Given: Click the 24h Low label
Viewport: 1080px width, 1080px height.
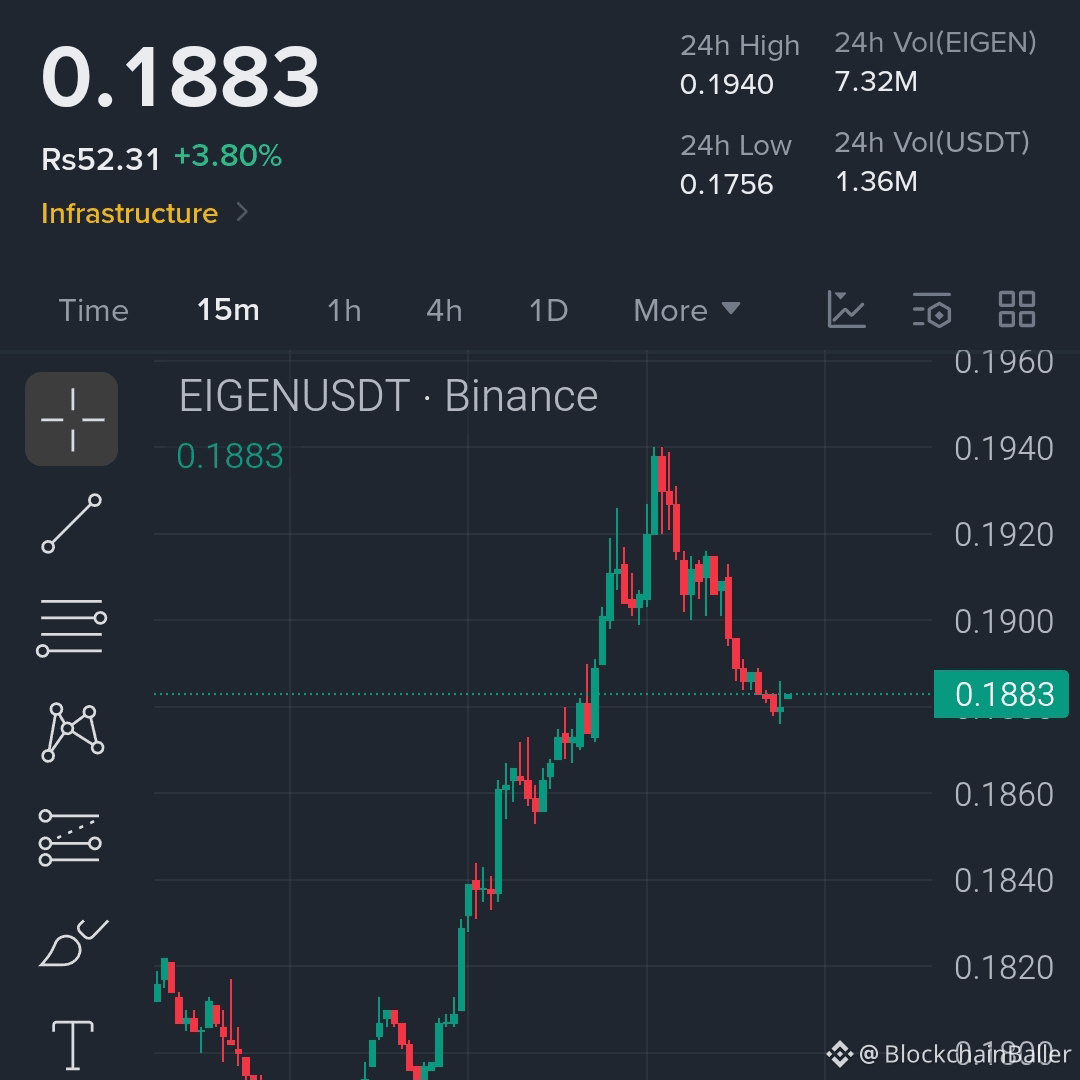Looking at the screenshot, I should [736, 146].
